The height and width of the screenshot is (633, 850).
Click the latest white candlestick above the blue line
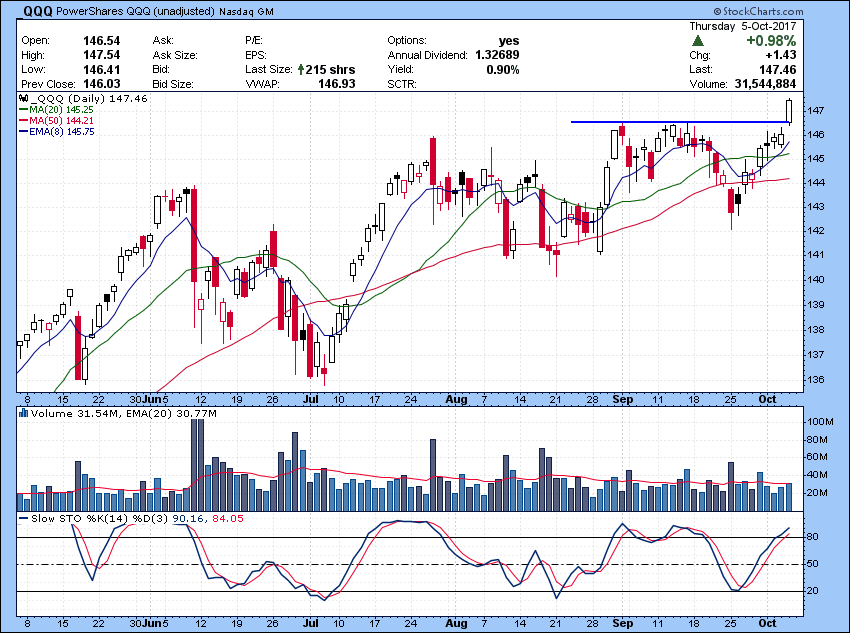pos(789,112)
